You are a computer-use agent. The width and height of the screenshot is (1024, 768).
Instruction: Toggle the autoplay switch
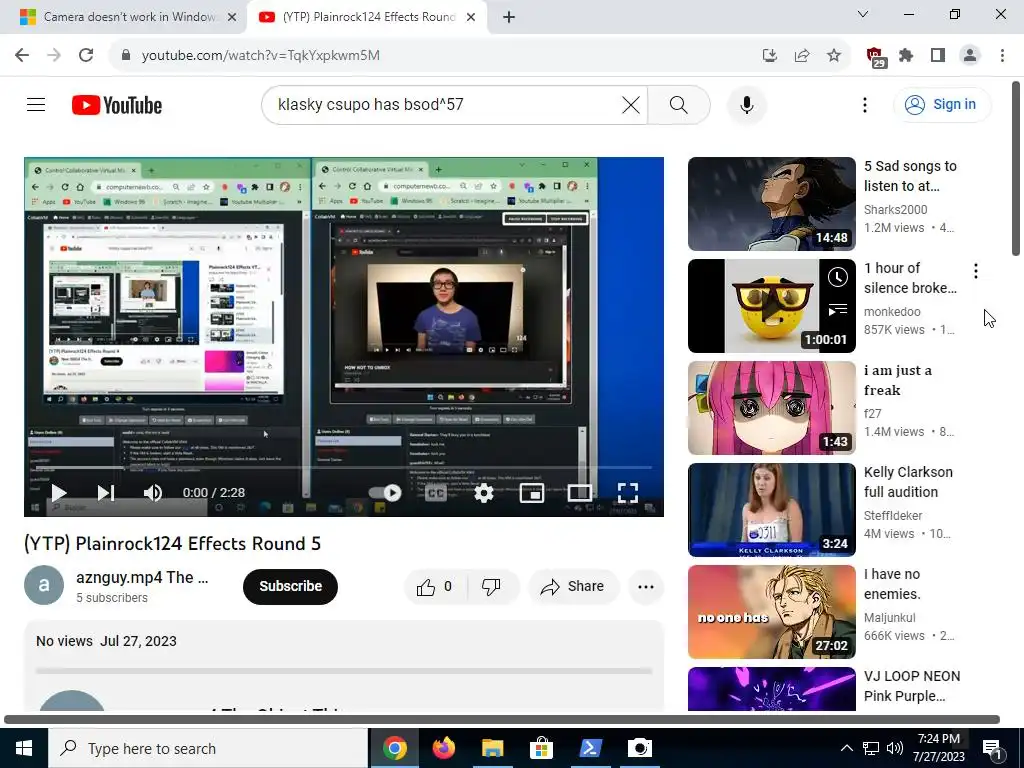coord(385,492)
